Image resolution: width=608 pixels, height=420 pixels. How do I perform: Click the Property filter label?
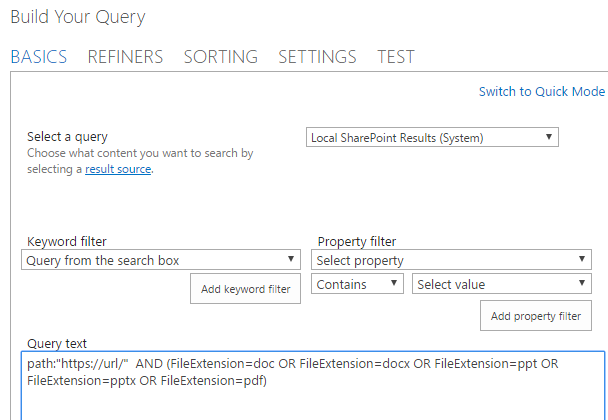pyautogui.click(x=357, y=242)
